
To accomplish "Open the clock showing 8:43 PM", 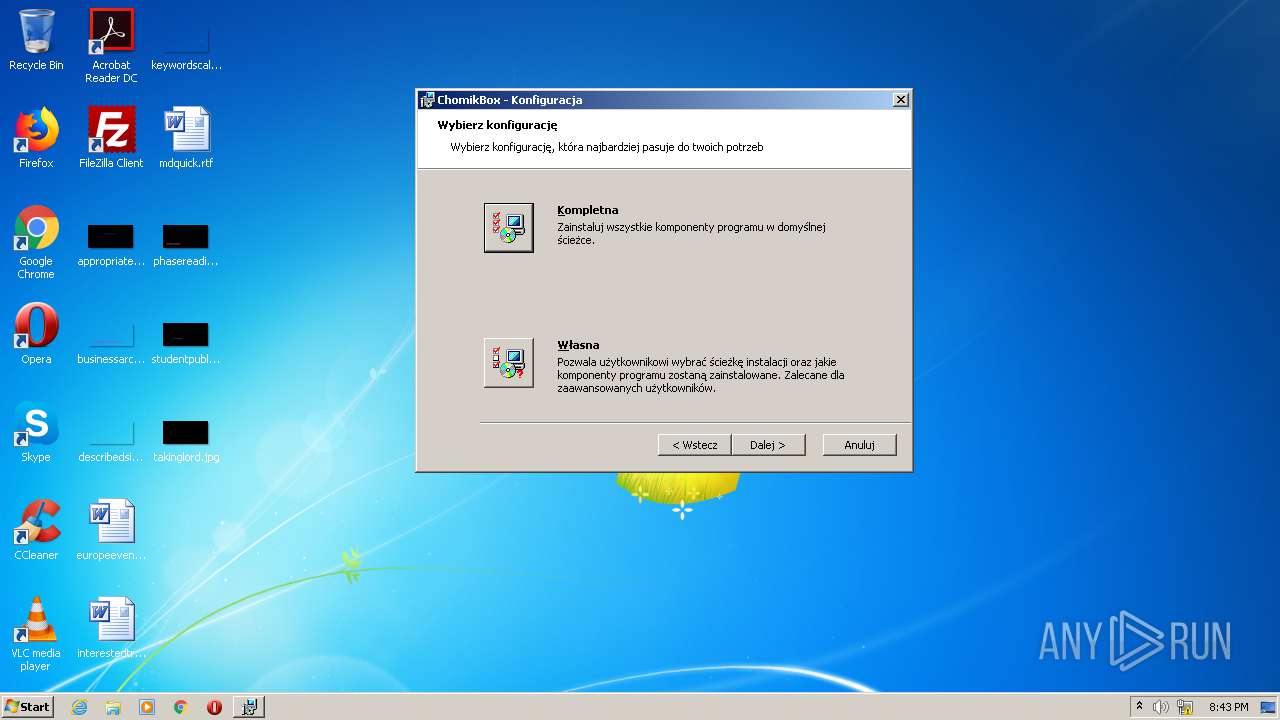I will click(1228, 707).
